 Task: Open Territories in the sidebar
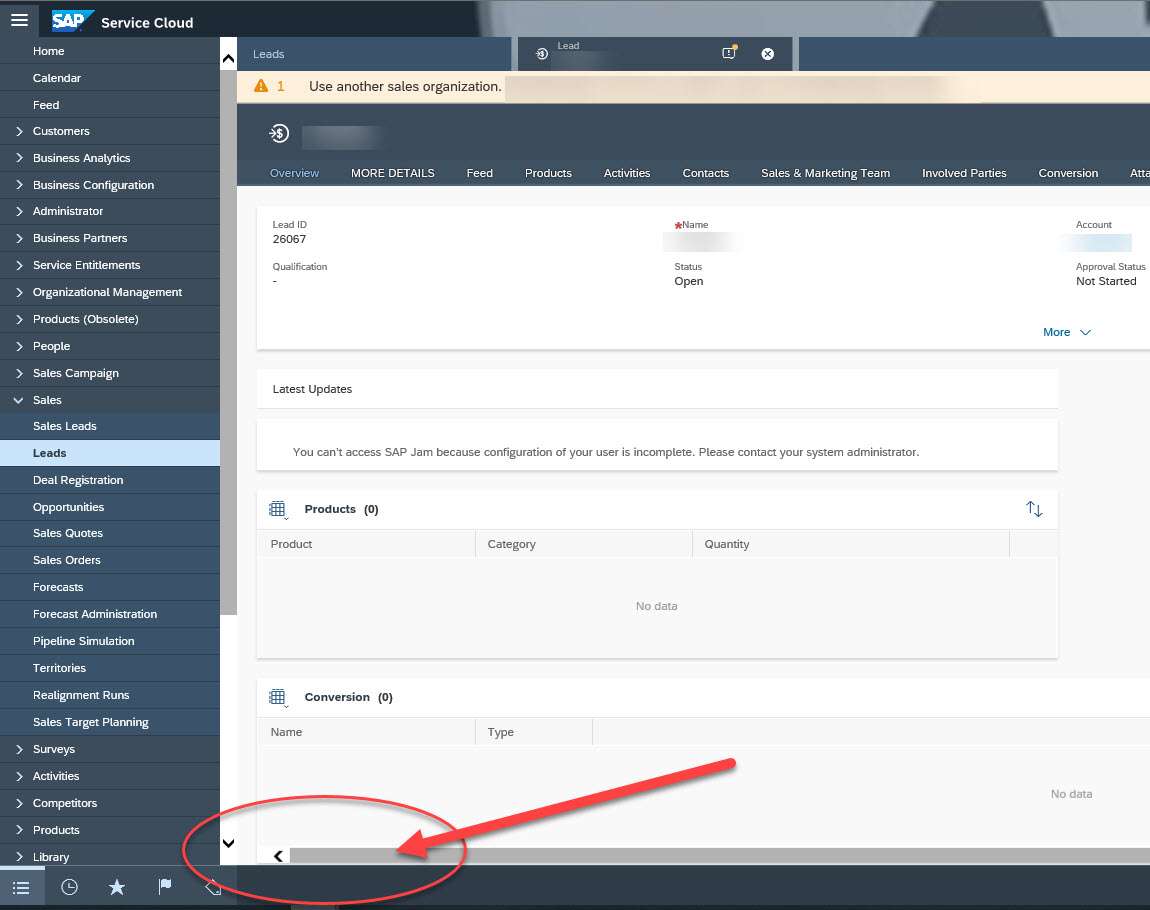110,669
